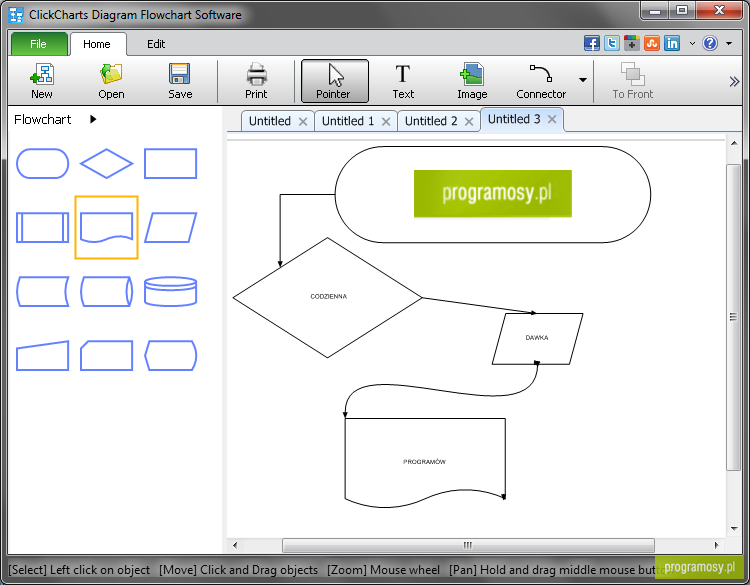Select the Direct Access Storage shape
The width and height of the screenshot is (750, 585).
click(x=106, y=291)
